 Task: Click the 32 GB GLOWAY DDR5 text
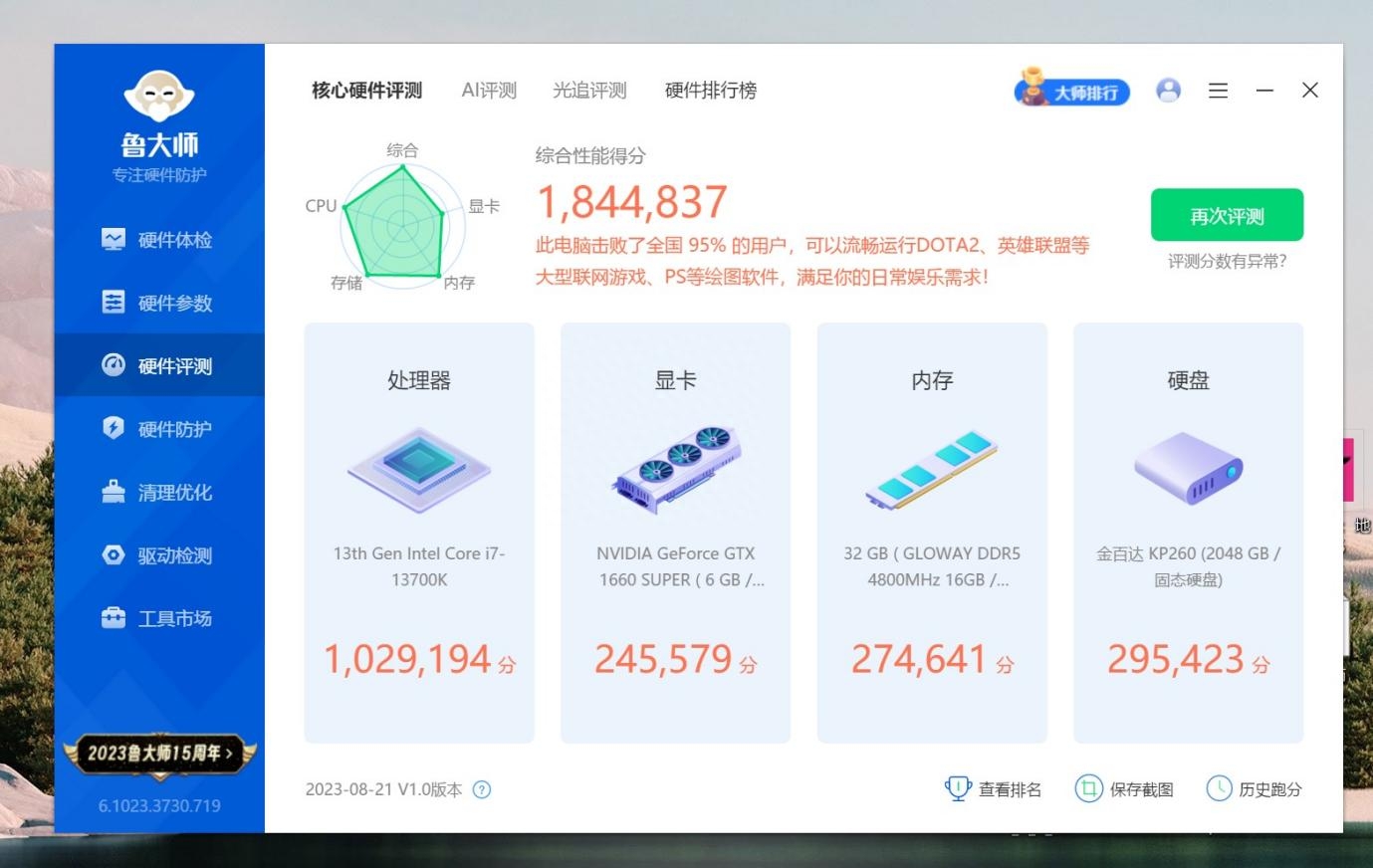pyautogui.click(x=932, y=566)
